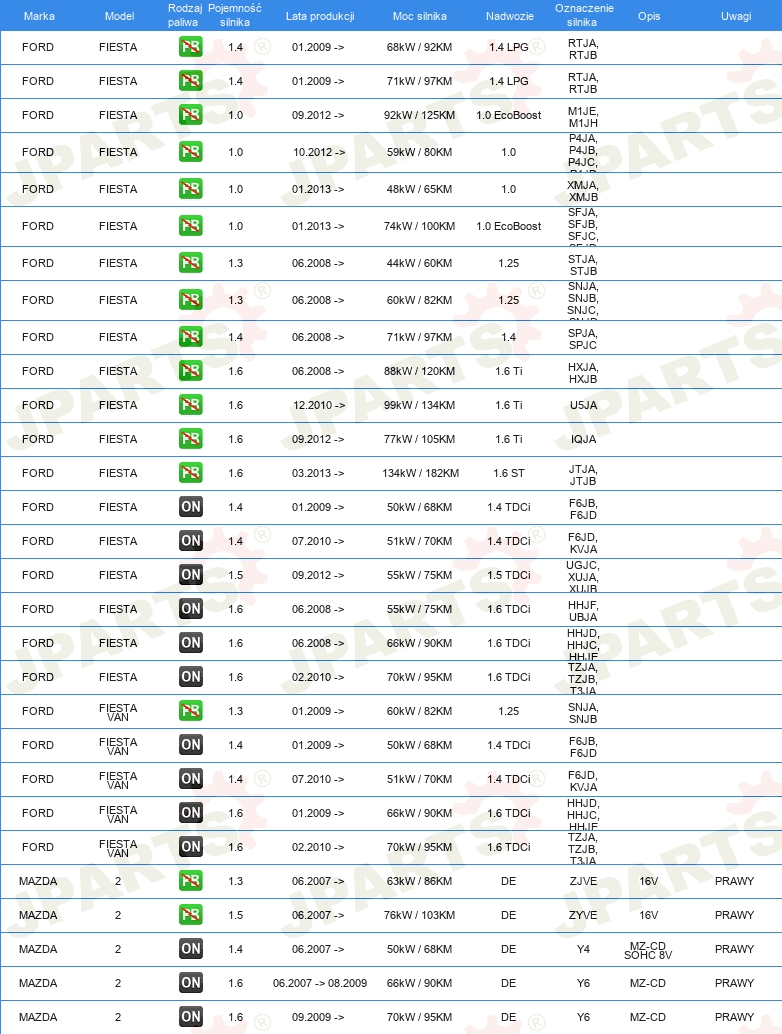Image resolution: width=782 pixels, height=1034 pixels.
Task: Click petrol icon in 44kW / 60KM row
Action: [191, 262]
